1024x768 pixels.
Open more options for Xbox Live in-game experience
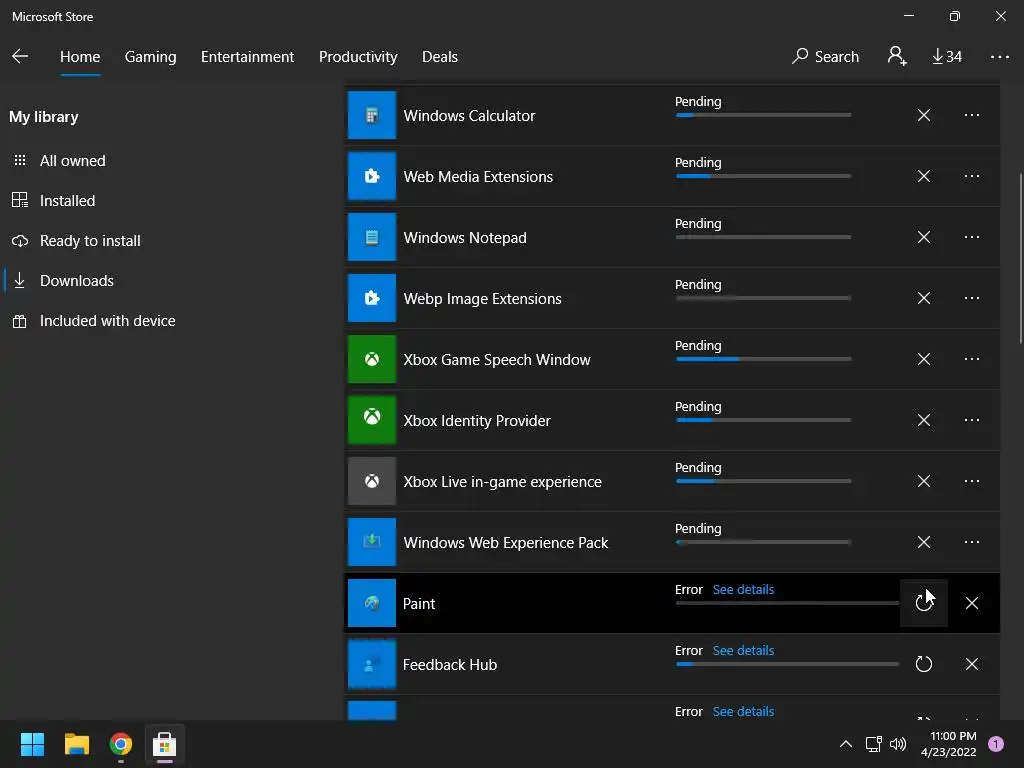tap(972, 481)
